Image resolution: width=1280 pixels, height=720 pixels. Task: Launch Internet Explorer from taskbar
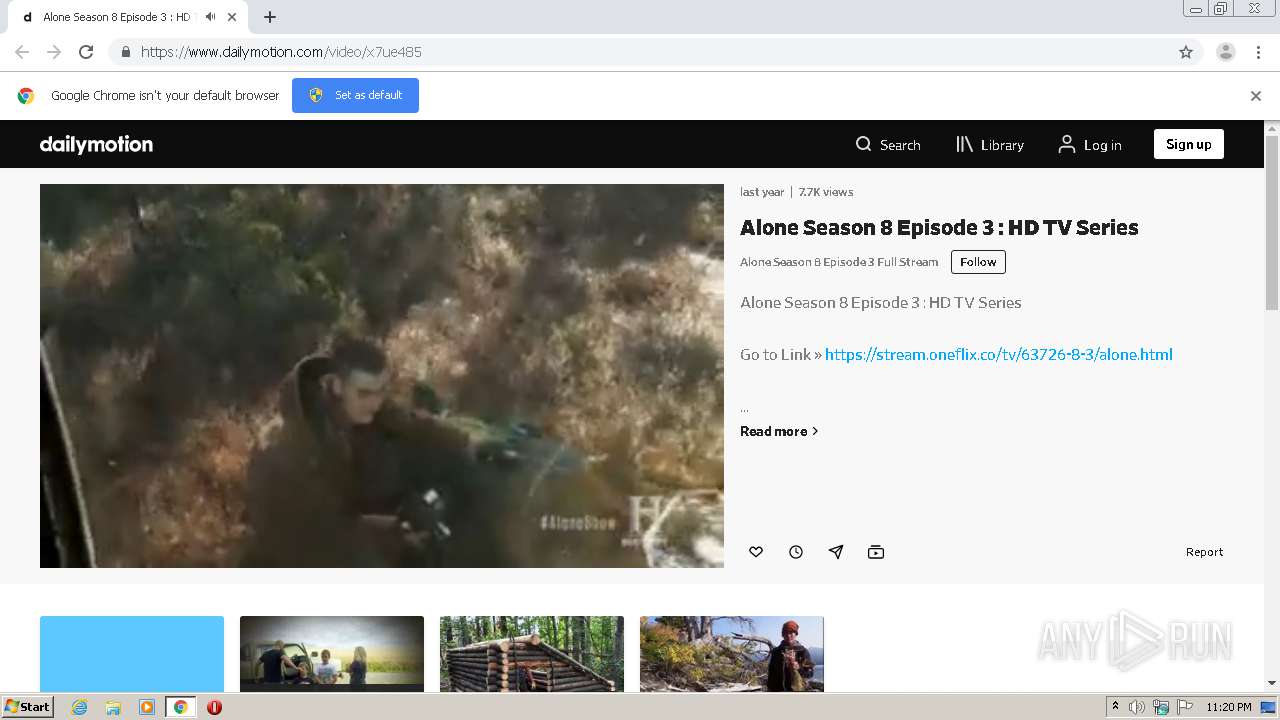(x=79, y=707)
